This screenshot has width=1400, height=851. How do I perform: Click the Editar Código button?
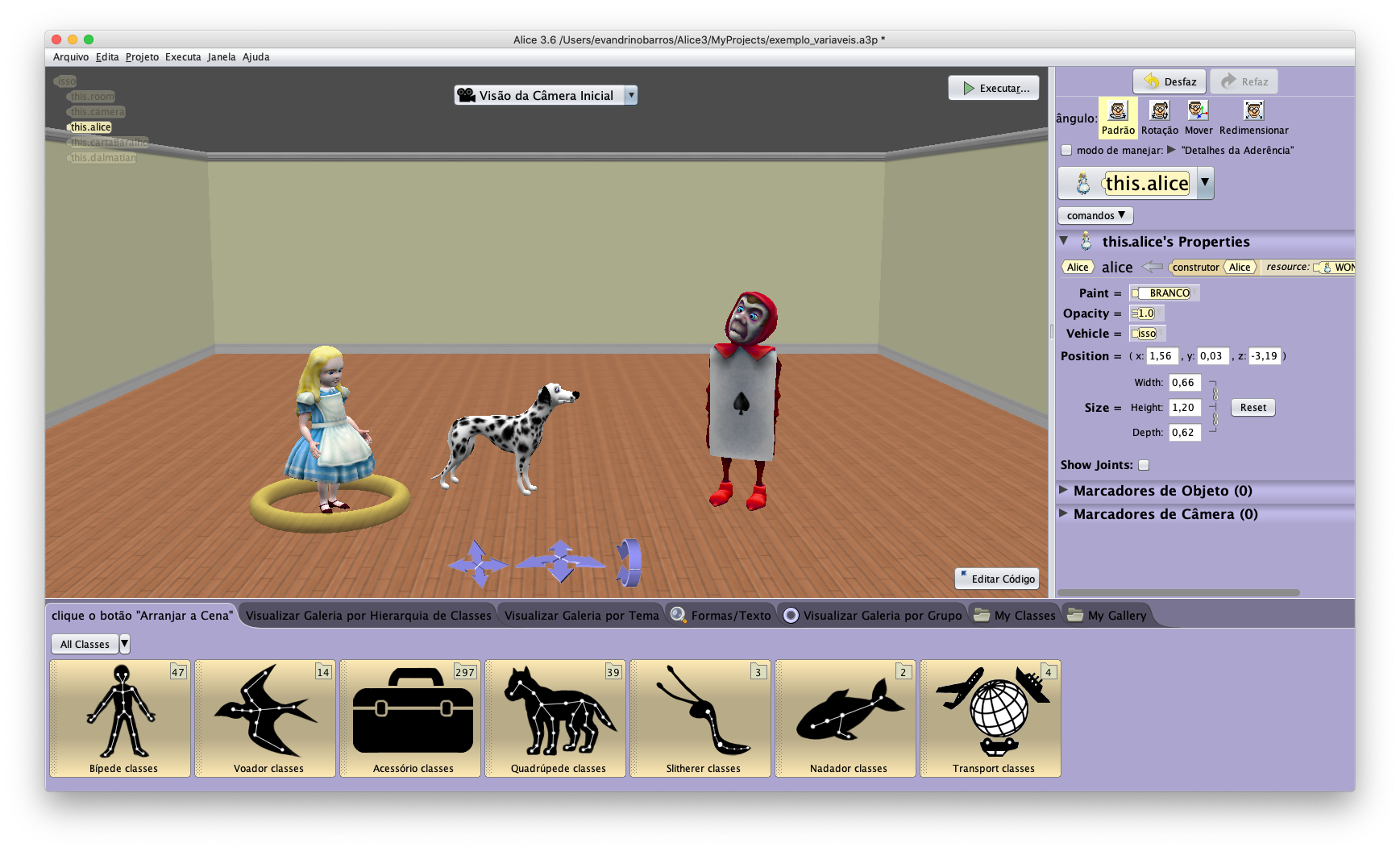click(x=996, y=579)
